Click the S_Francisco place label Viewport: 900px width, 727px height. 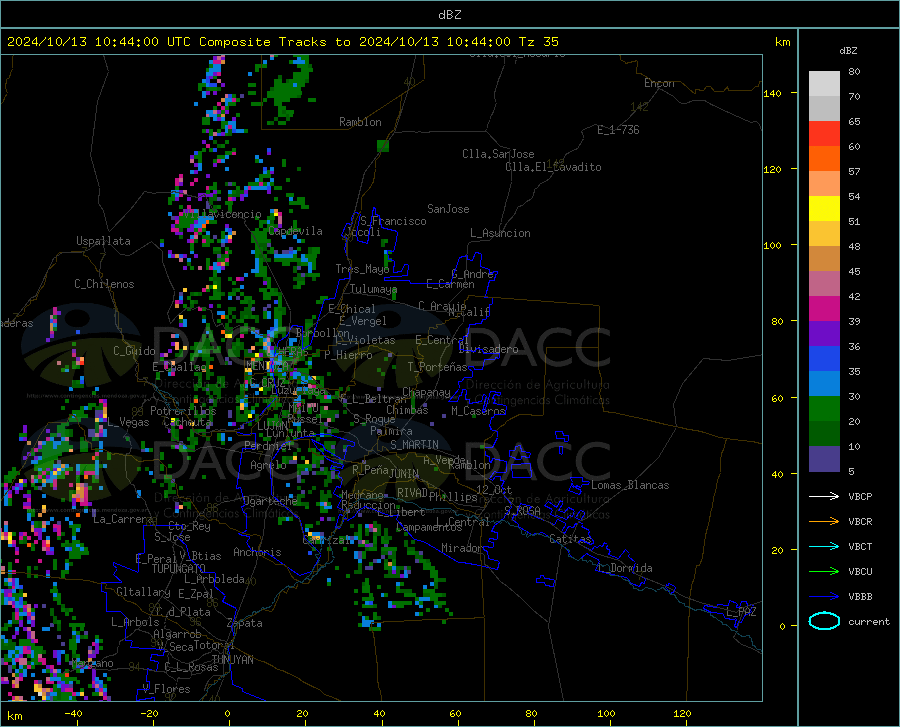click(x=393, y=221)
